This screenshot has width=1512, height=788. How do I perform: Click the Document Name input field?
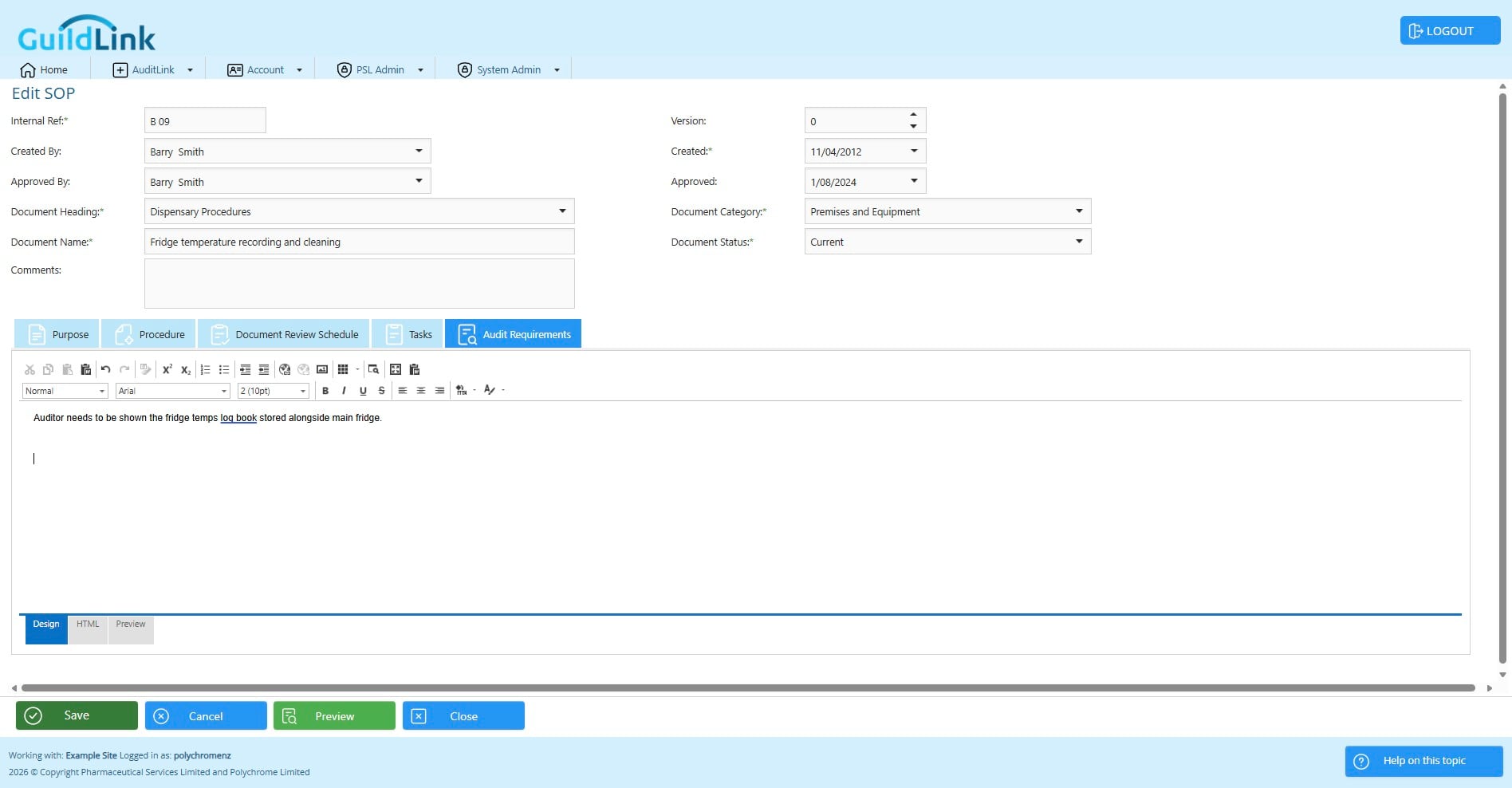[x=359, y=242]
